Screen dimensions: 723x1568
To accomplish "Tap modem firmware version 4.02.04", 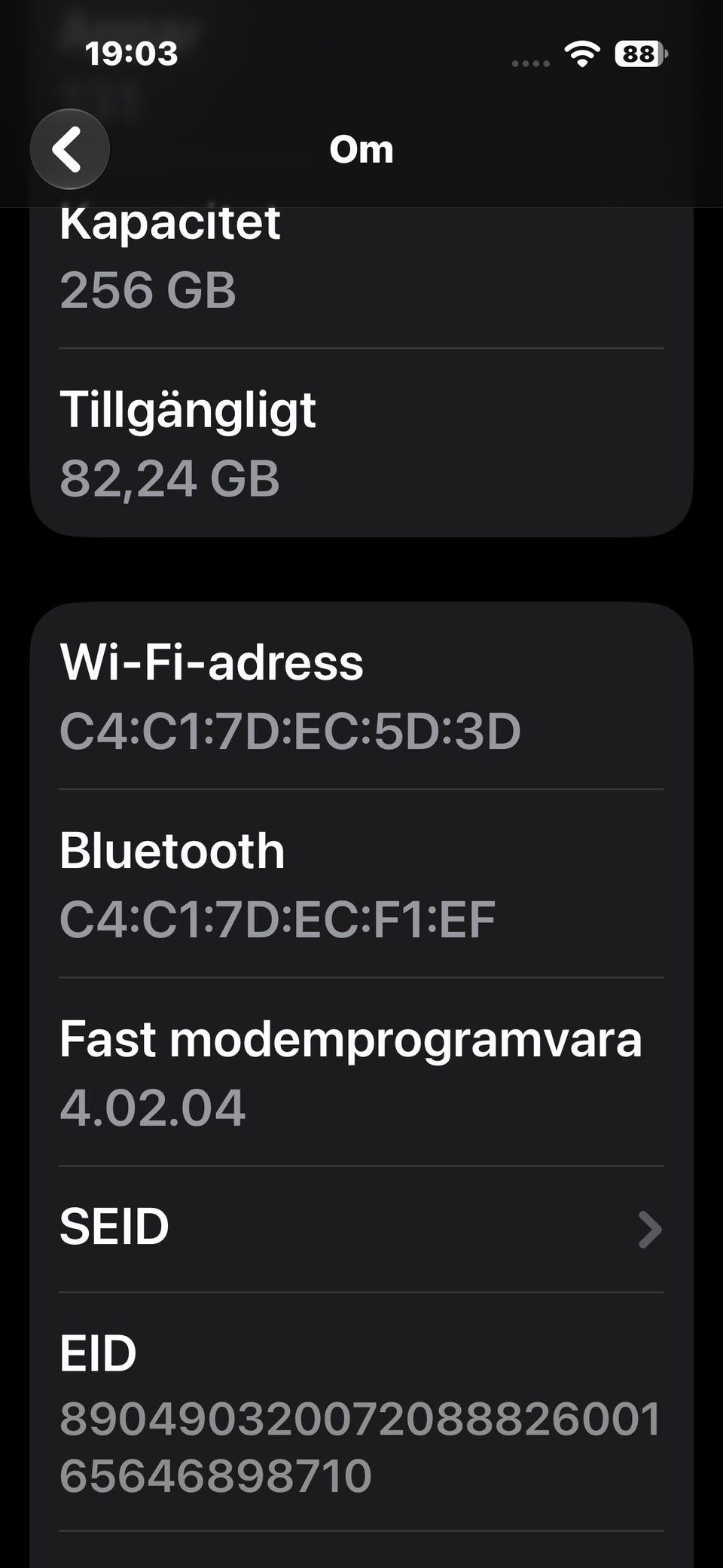I will pyautogui.click(x=152, y=1108).
